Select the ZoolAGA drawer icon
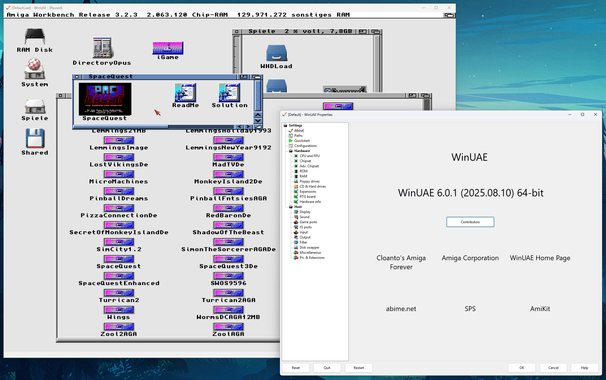The height and width of the screenshot is (380, 606). pyautogui.click(x=228, y=327)
